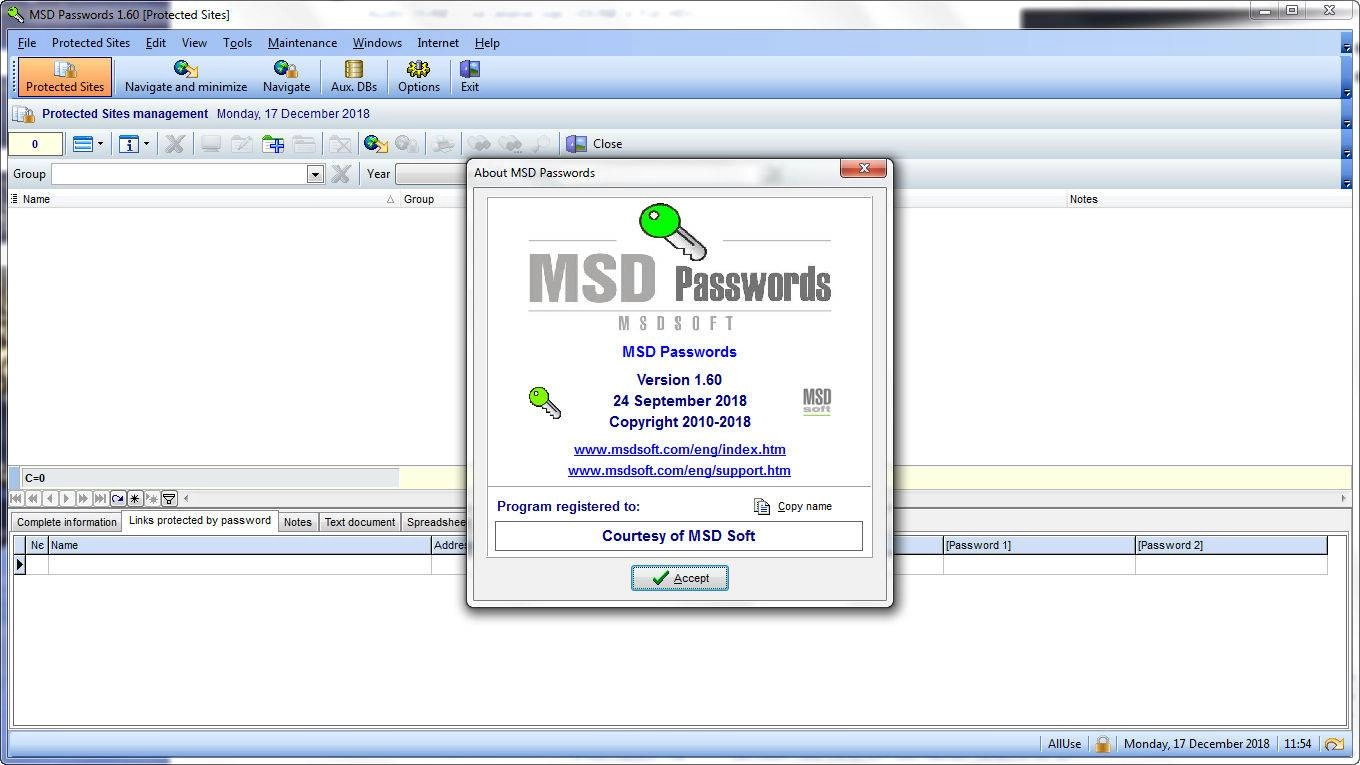Viewport: 1360px width, 765px height.
Task: Click the gray X delete toolbar icon
Action: [175, 144]
